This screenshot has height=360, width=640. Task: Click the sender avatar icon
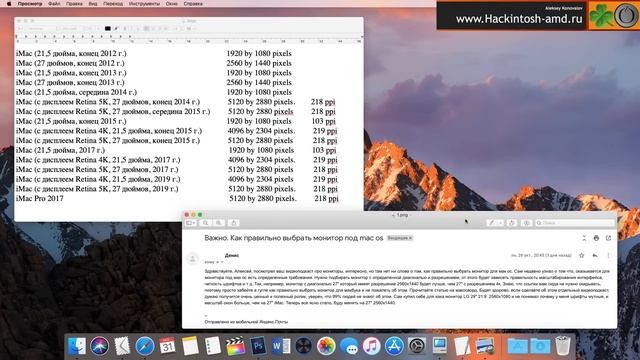coord(192,258)
